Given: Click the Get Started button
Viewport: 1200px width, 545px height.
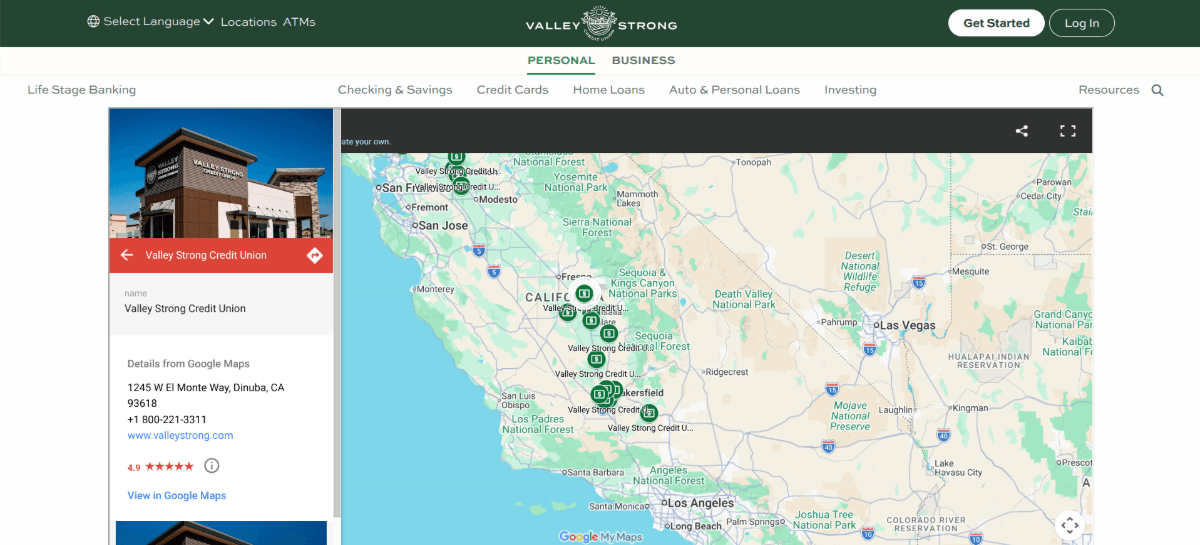Looking at the screenshot, I should 996,23.
